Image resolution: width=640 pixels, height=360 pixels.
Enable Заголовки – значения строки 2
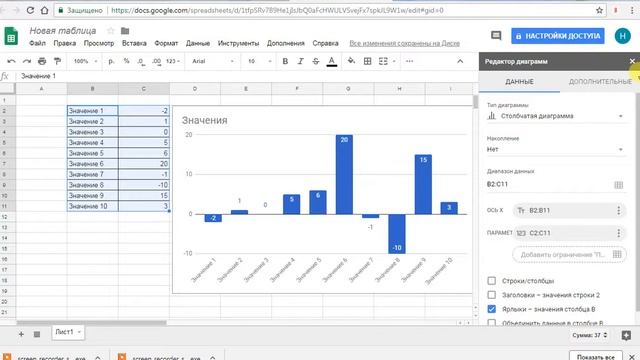492,295
